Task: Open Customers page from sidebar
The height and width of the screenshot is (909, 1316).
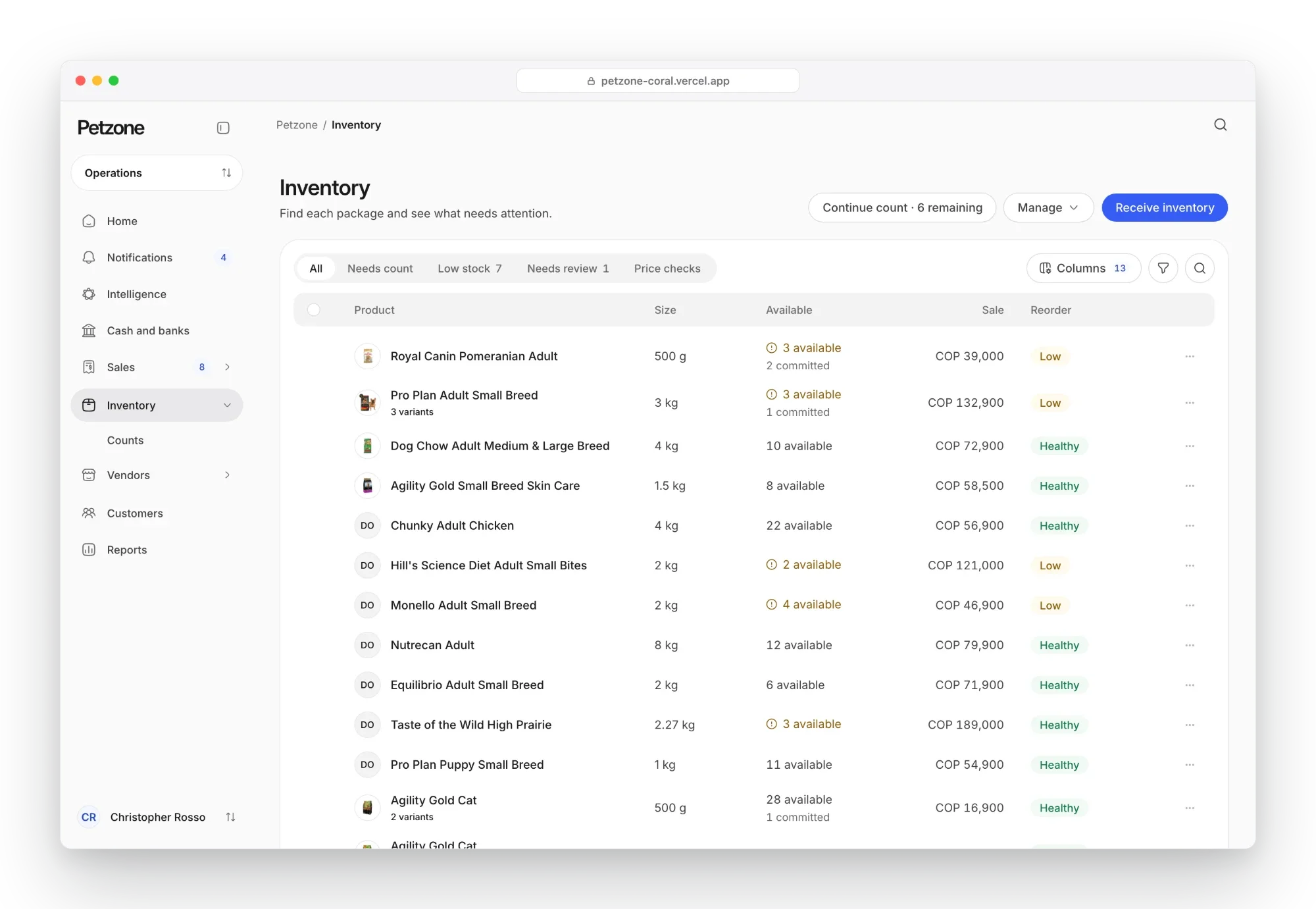Action: [x=157, y=513]
